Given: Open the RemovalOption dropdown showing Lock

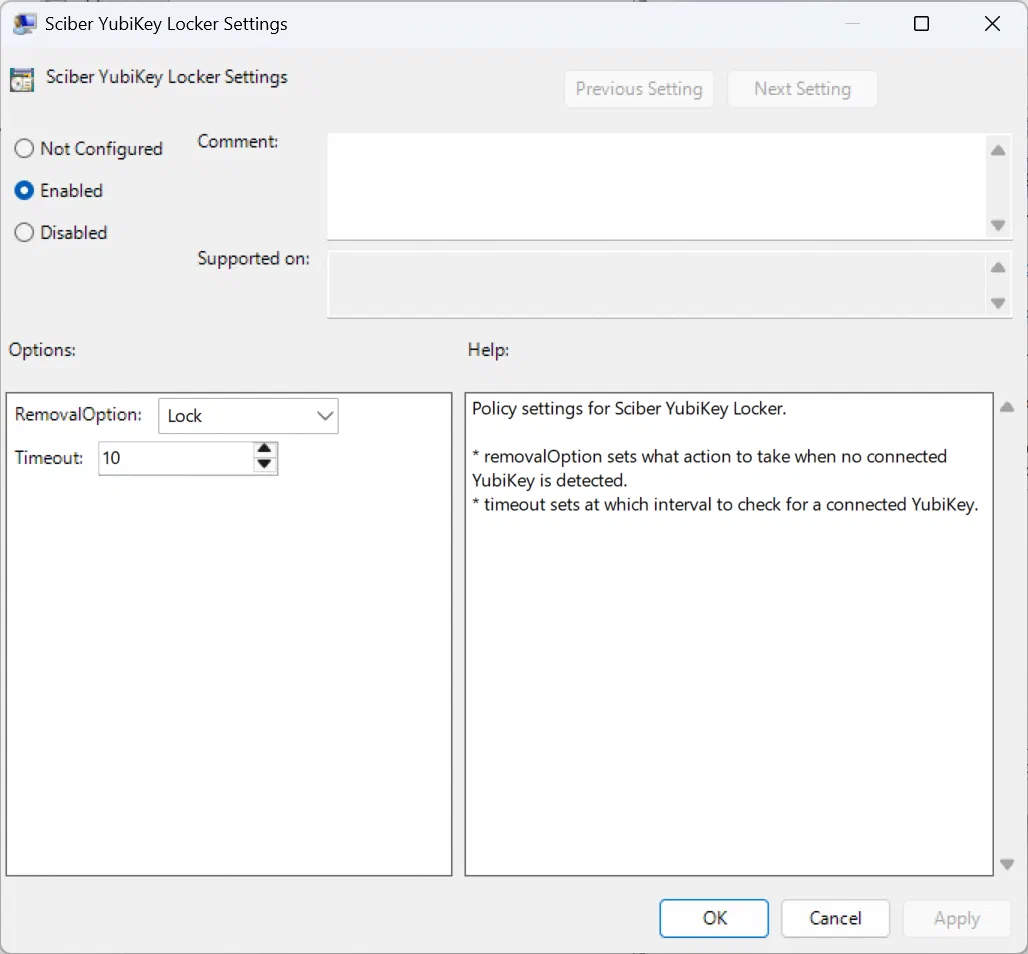Looking at the screenshot, I should click(x=248, y=416).
